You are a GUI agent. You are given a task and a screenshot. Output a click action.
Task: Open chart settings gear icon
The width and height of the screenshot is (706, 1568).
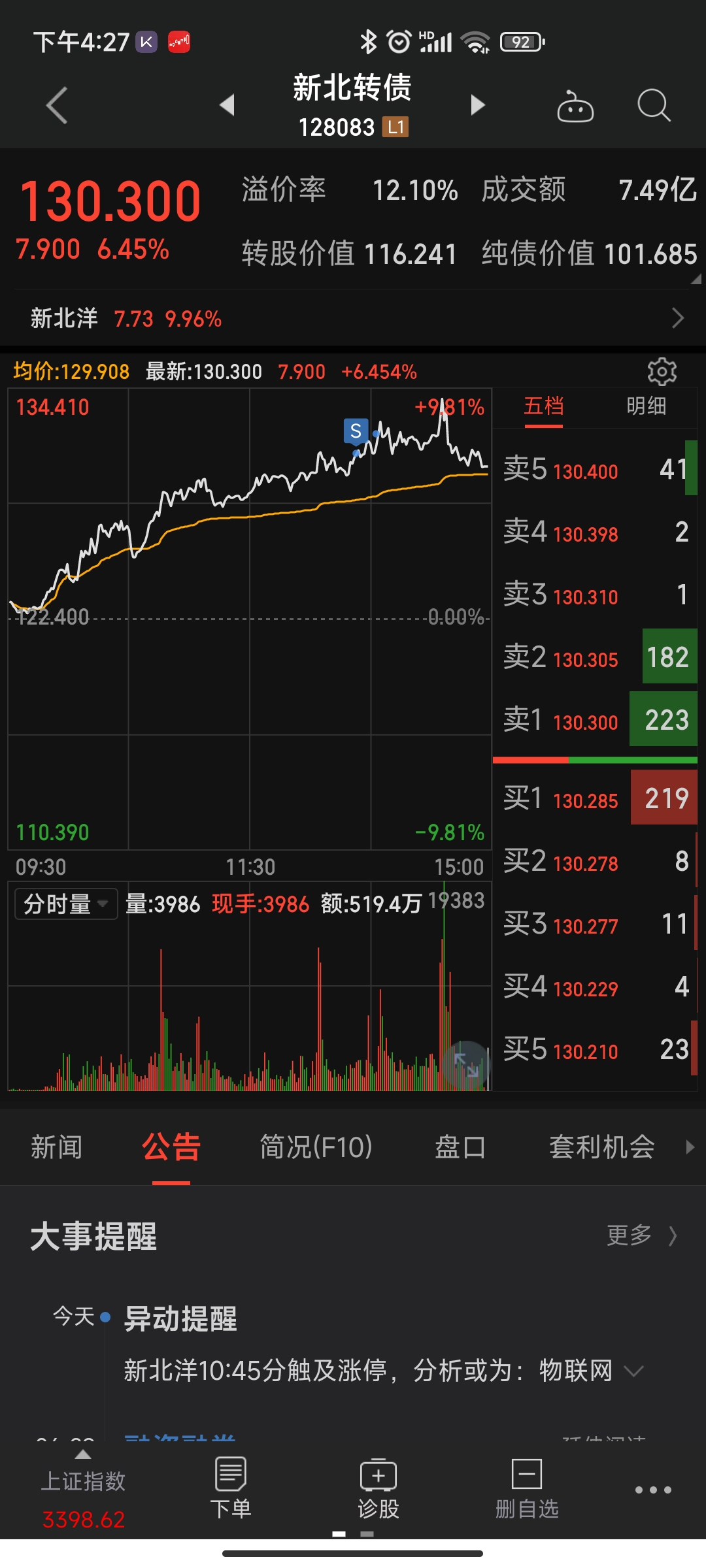(662, 372)
